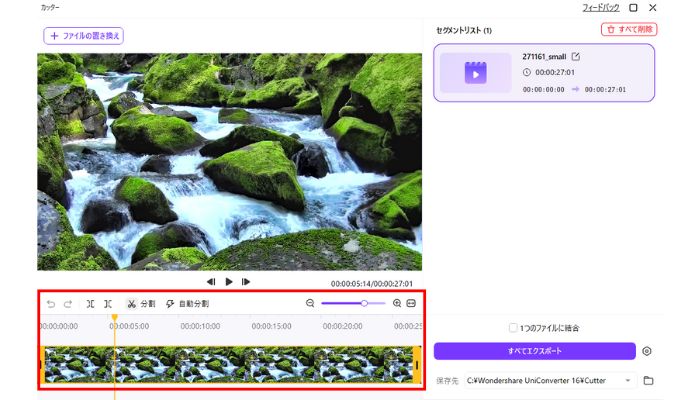
Task: Delete all segments with the red button
Action: tap(629, 29)
